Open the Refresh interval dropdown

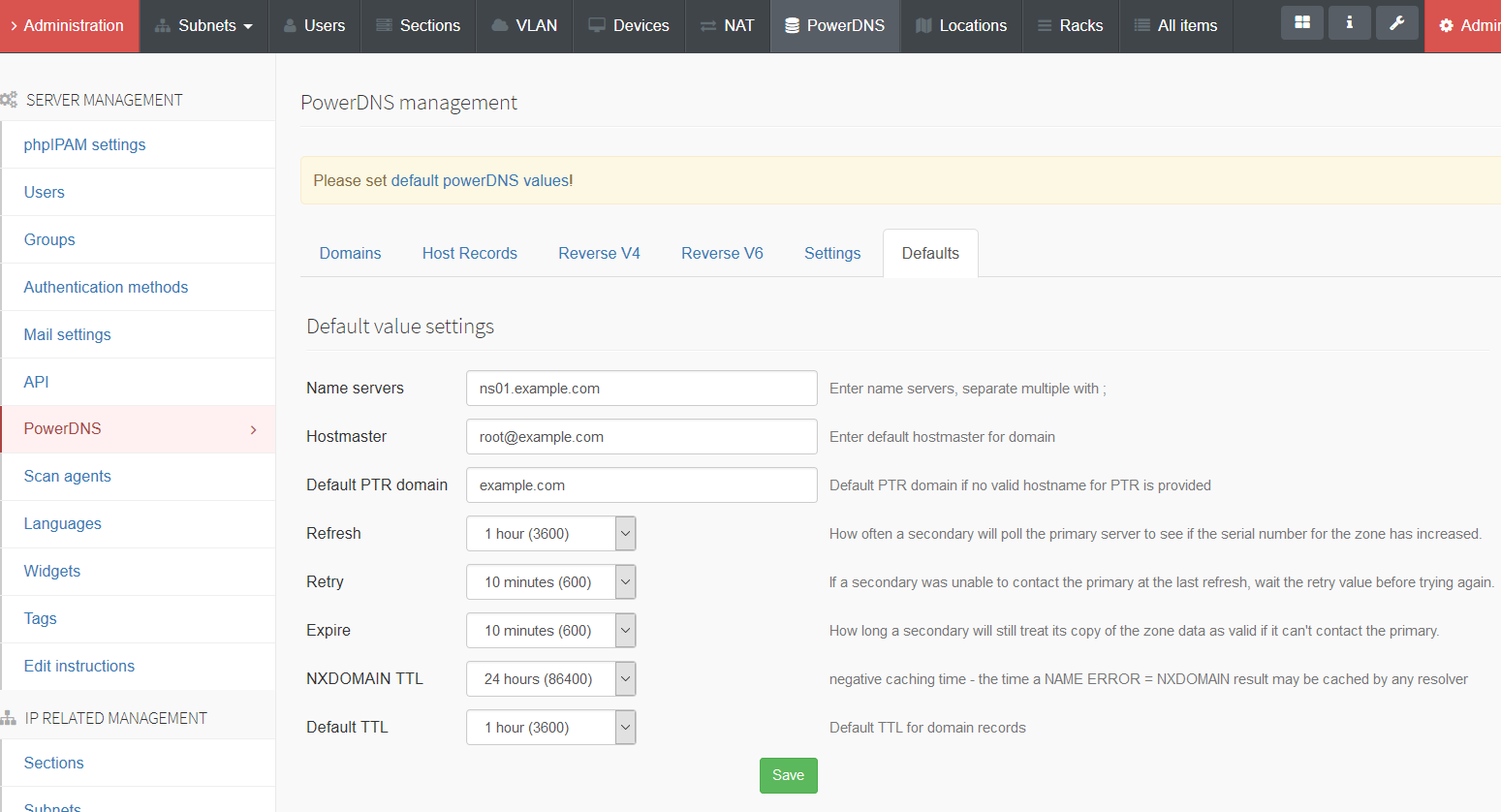tap(550, 534)
